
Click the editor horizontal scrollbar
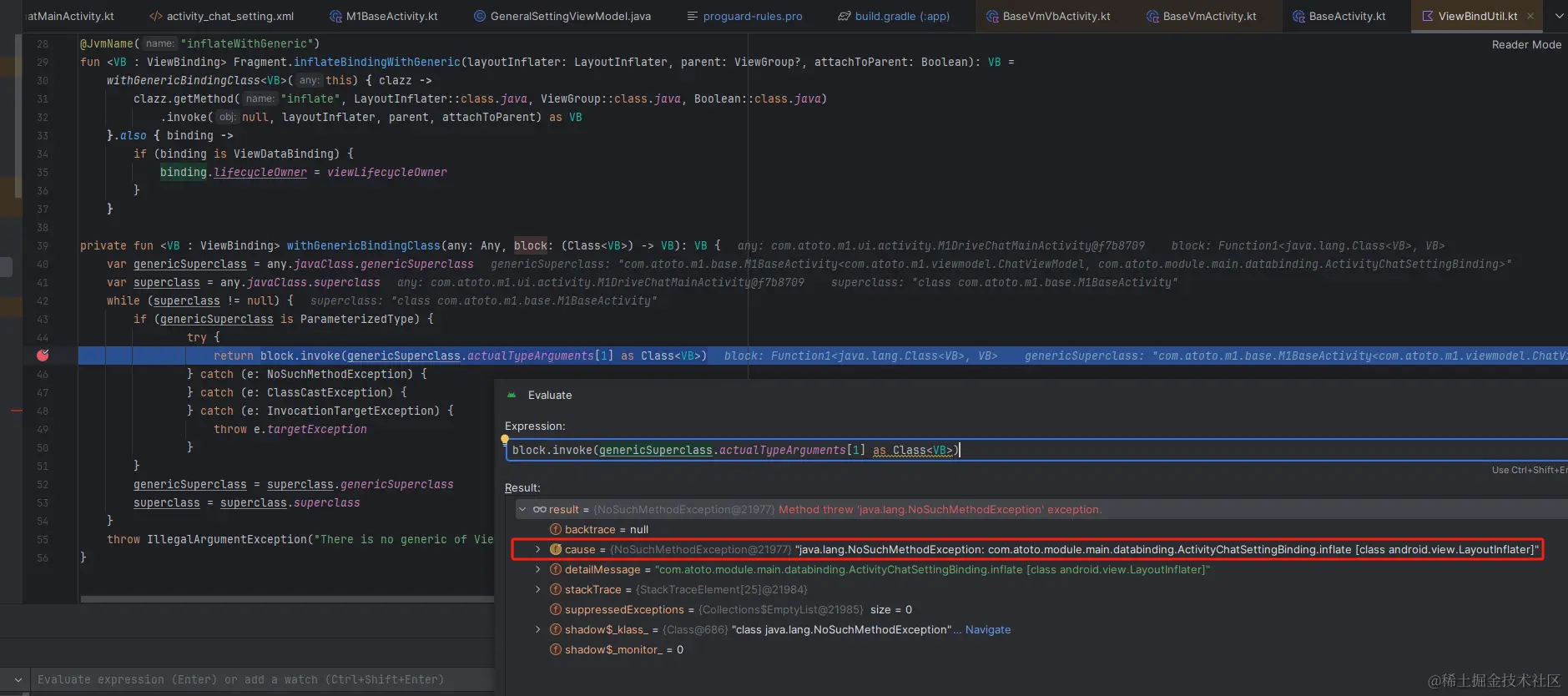click(287, 599)
